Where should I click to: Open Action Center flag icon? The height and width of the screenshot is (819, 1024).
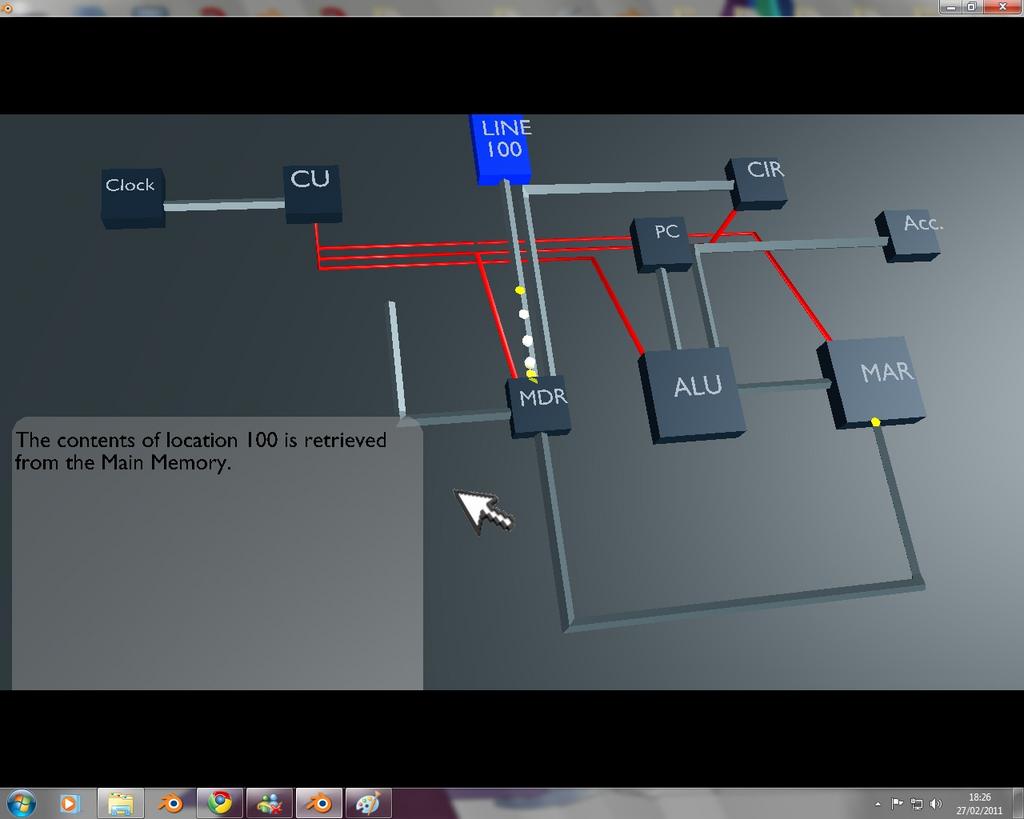pos(897,803)
